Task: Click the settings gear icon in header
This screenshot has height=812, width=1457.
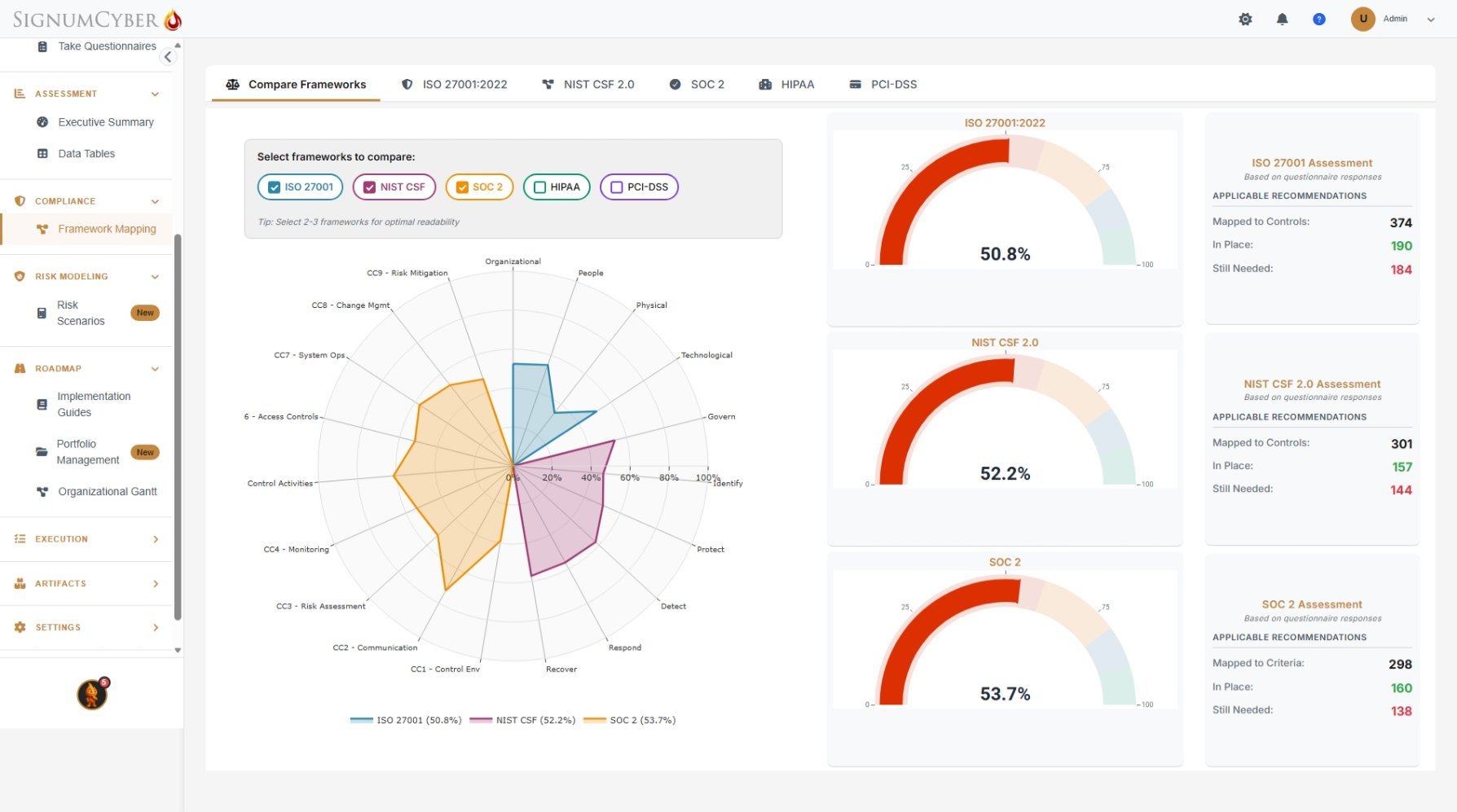Action: tap(1245, 19)
